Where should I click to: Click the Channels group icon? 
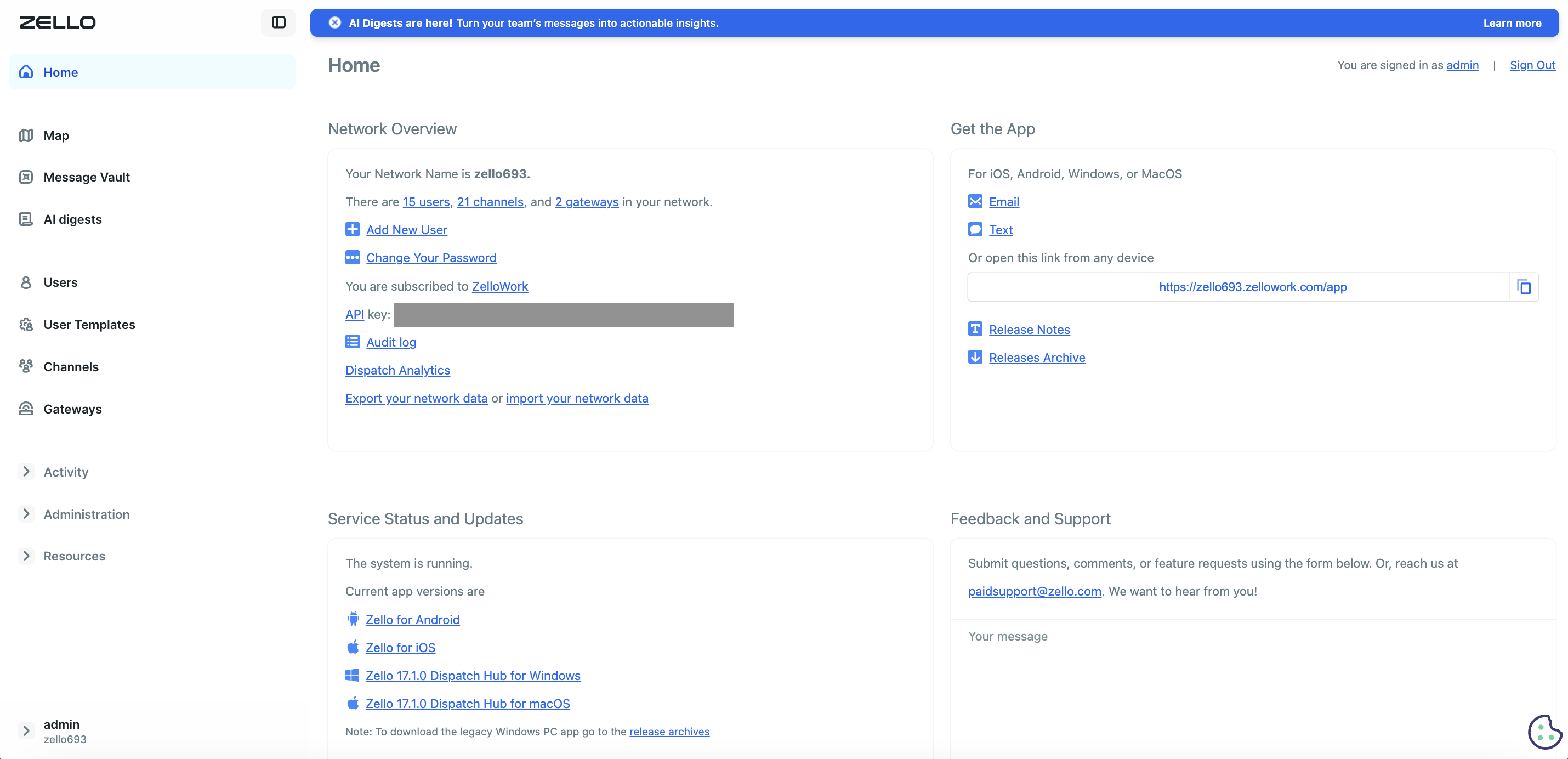[x=26, y=366]
